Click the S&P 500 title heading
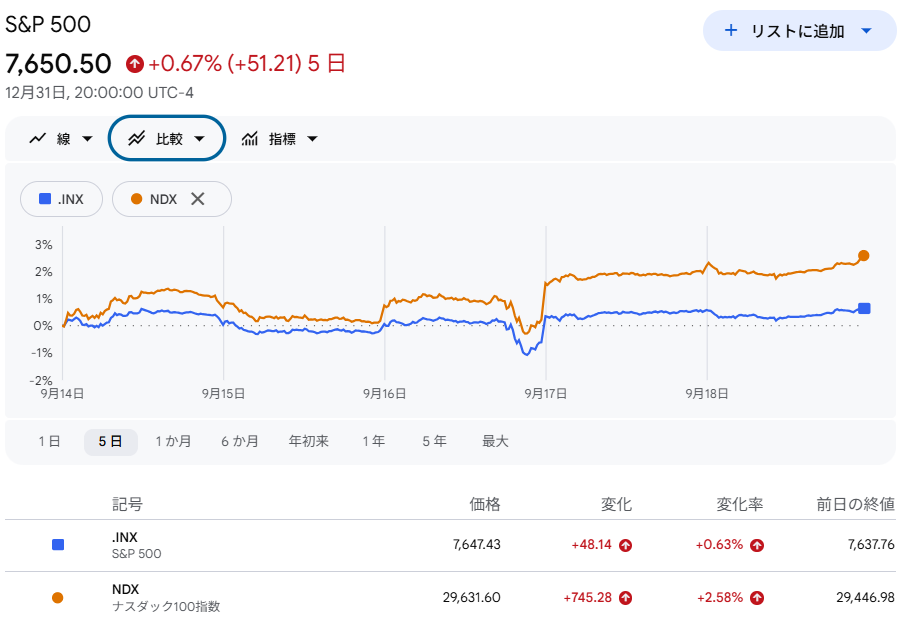The image size is (907, 622). (x=48, y=24)
